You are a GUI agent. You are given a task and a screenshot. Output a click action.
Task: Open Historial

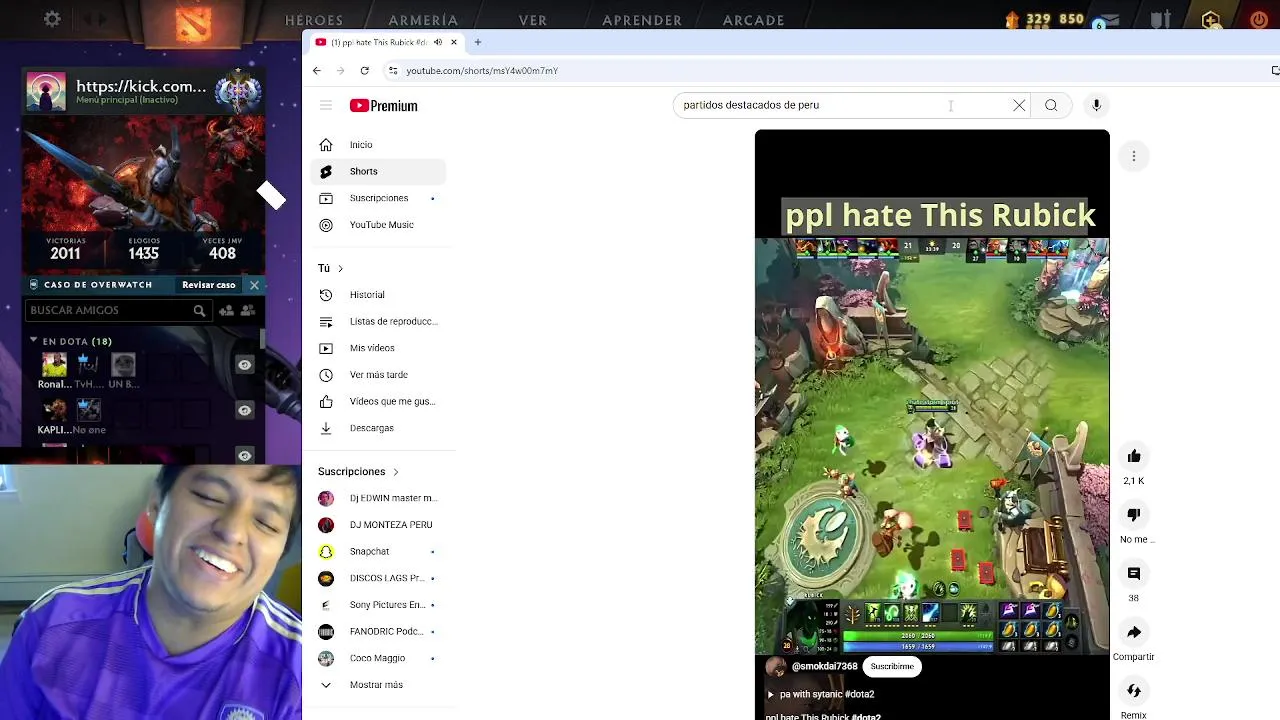tap(378, 295)
